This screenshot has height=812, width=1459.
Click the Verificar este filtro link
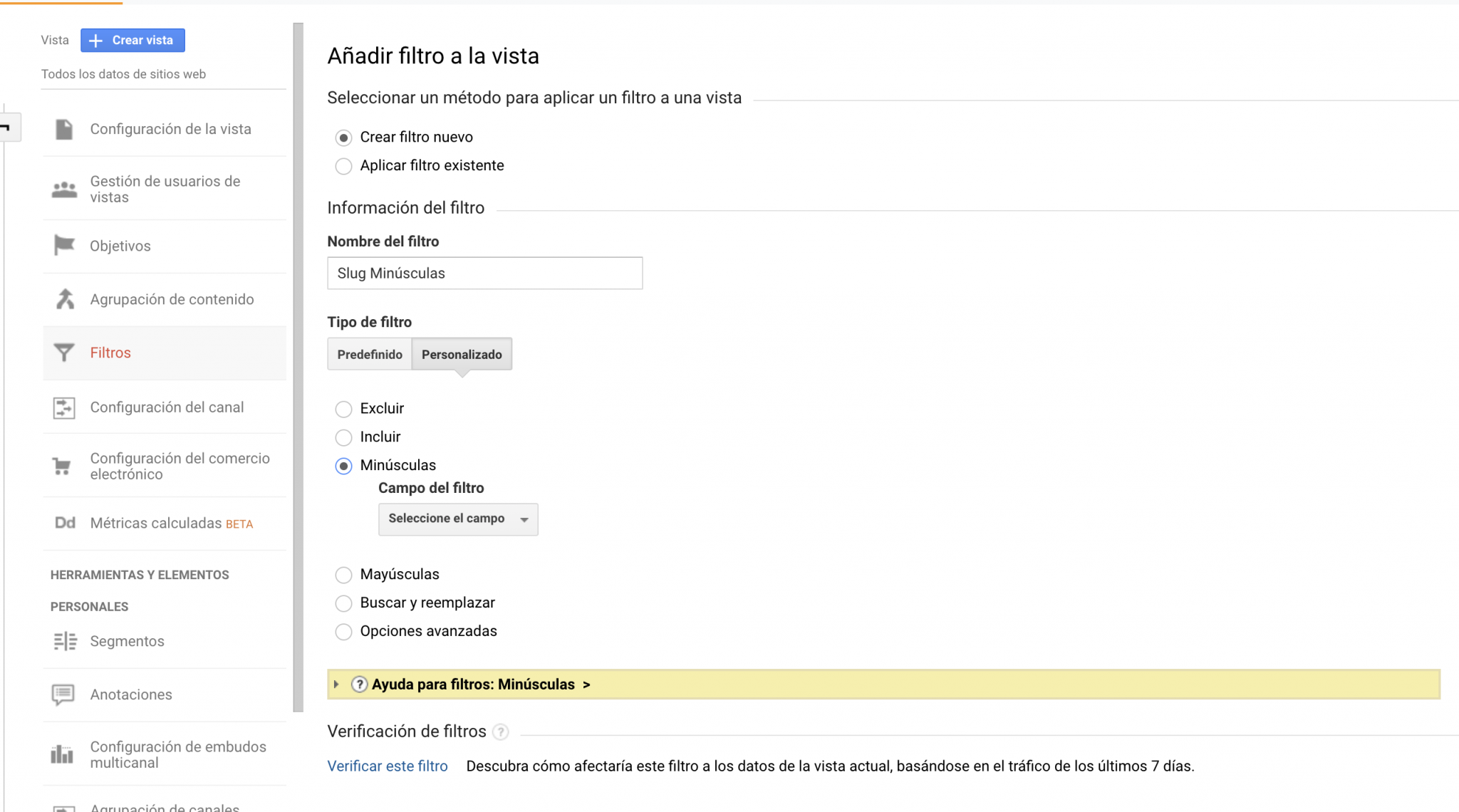pyautogui.click(x=387, y=766)
